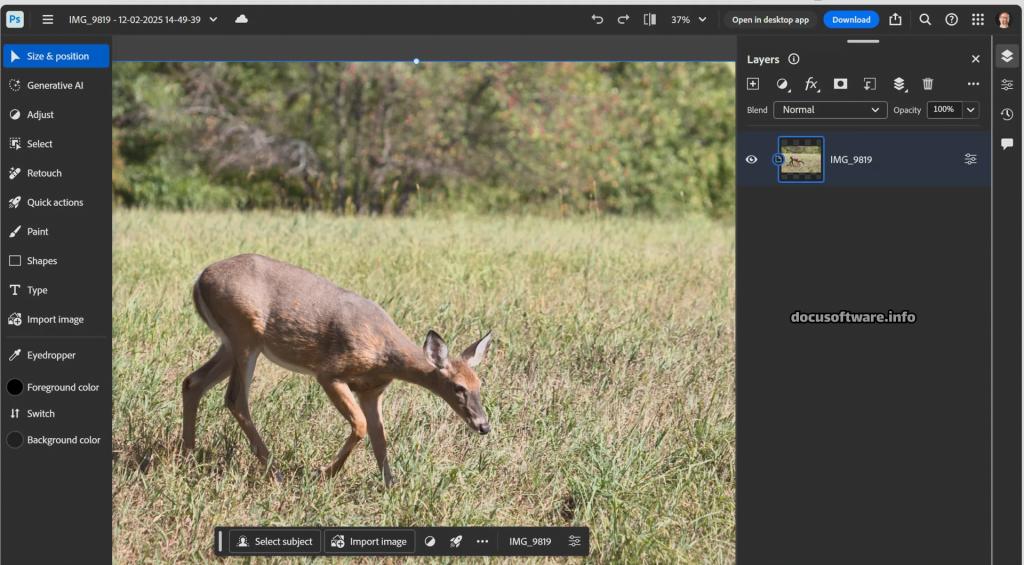This screenshot has height=565, width=1024.
Task: Click adjustment circle icon in contextual bar
Action: coord(430,541)
